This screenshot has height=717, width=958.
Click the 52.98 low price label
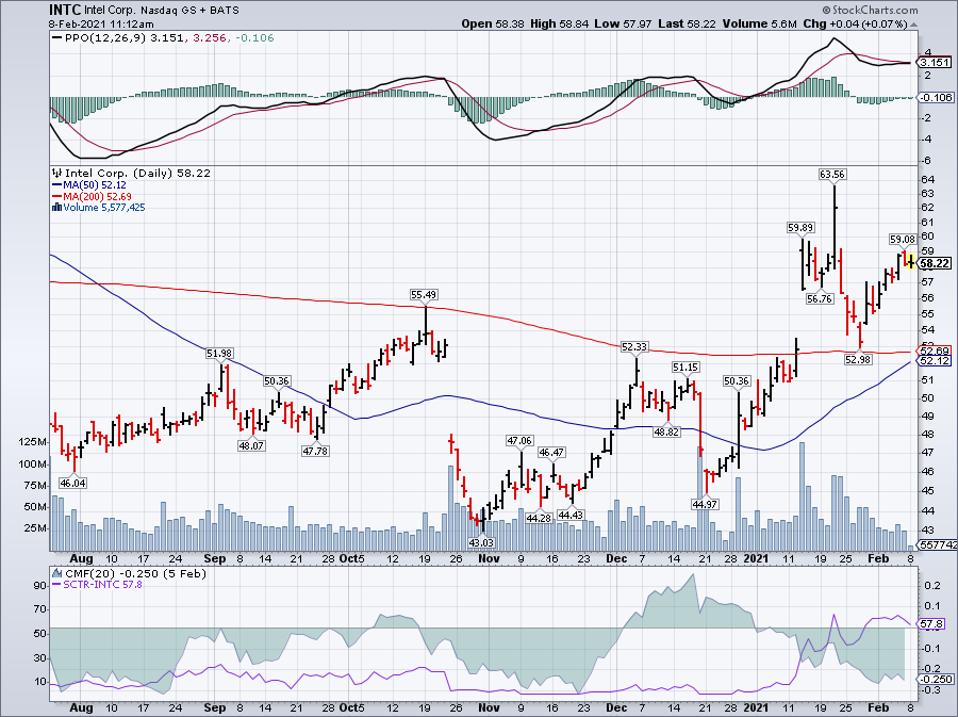tap(858, 359)
